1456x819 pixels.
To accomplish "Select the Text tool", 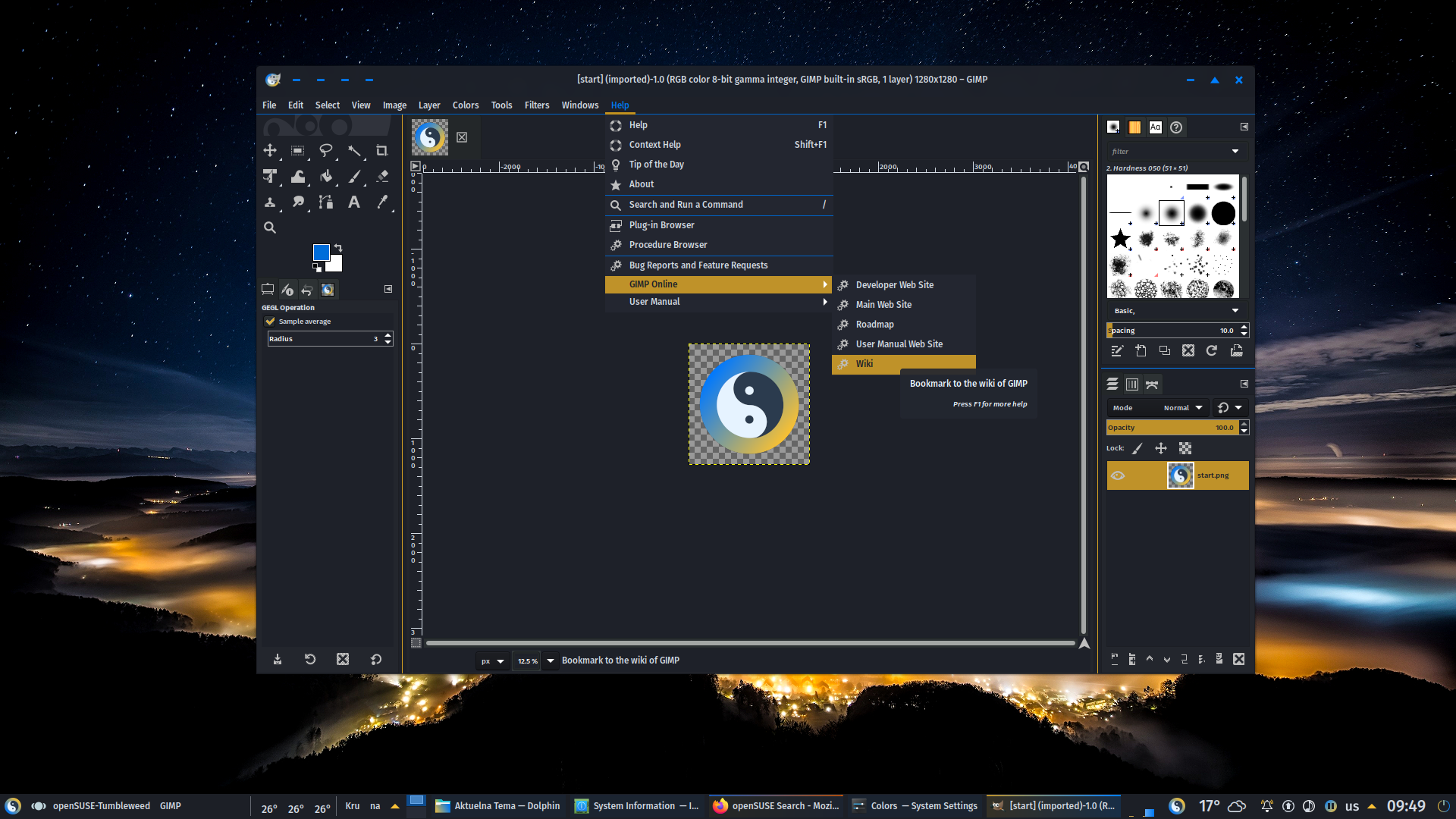I will coord(354,202).
